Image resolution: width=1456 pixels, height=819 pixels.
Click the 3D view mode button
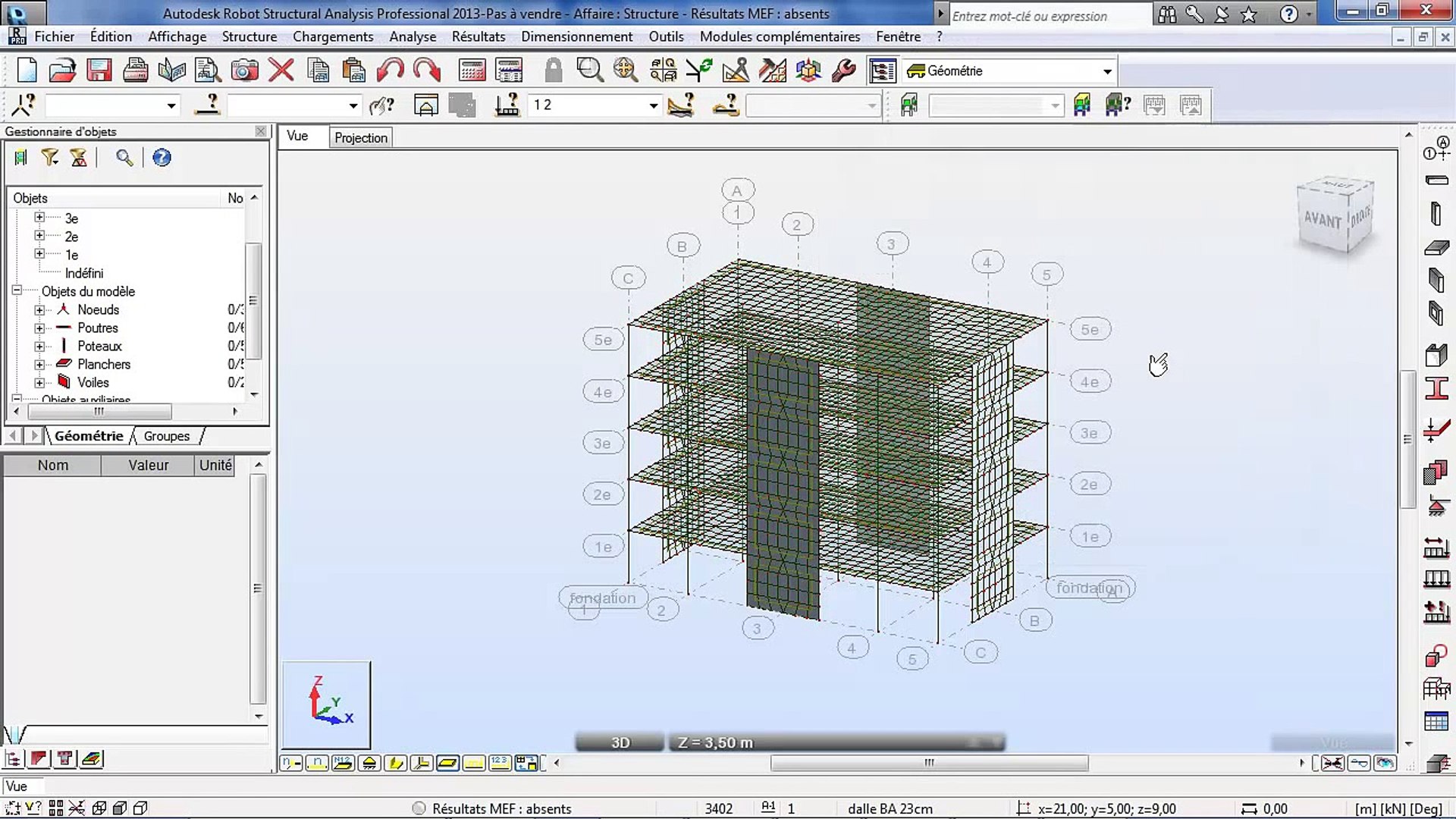620,742
